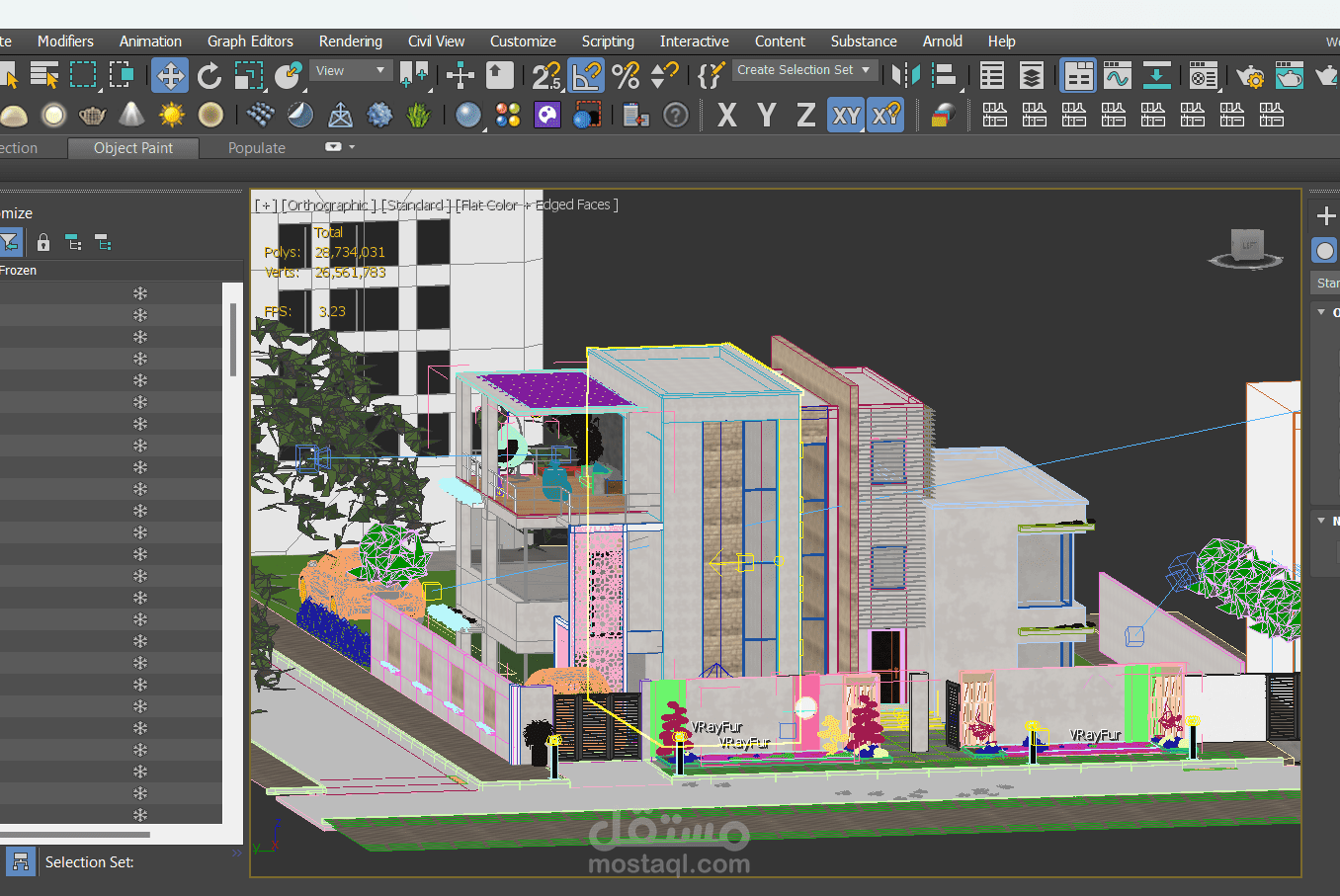Switch to the Populate ribbon tab

256,148
